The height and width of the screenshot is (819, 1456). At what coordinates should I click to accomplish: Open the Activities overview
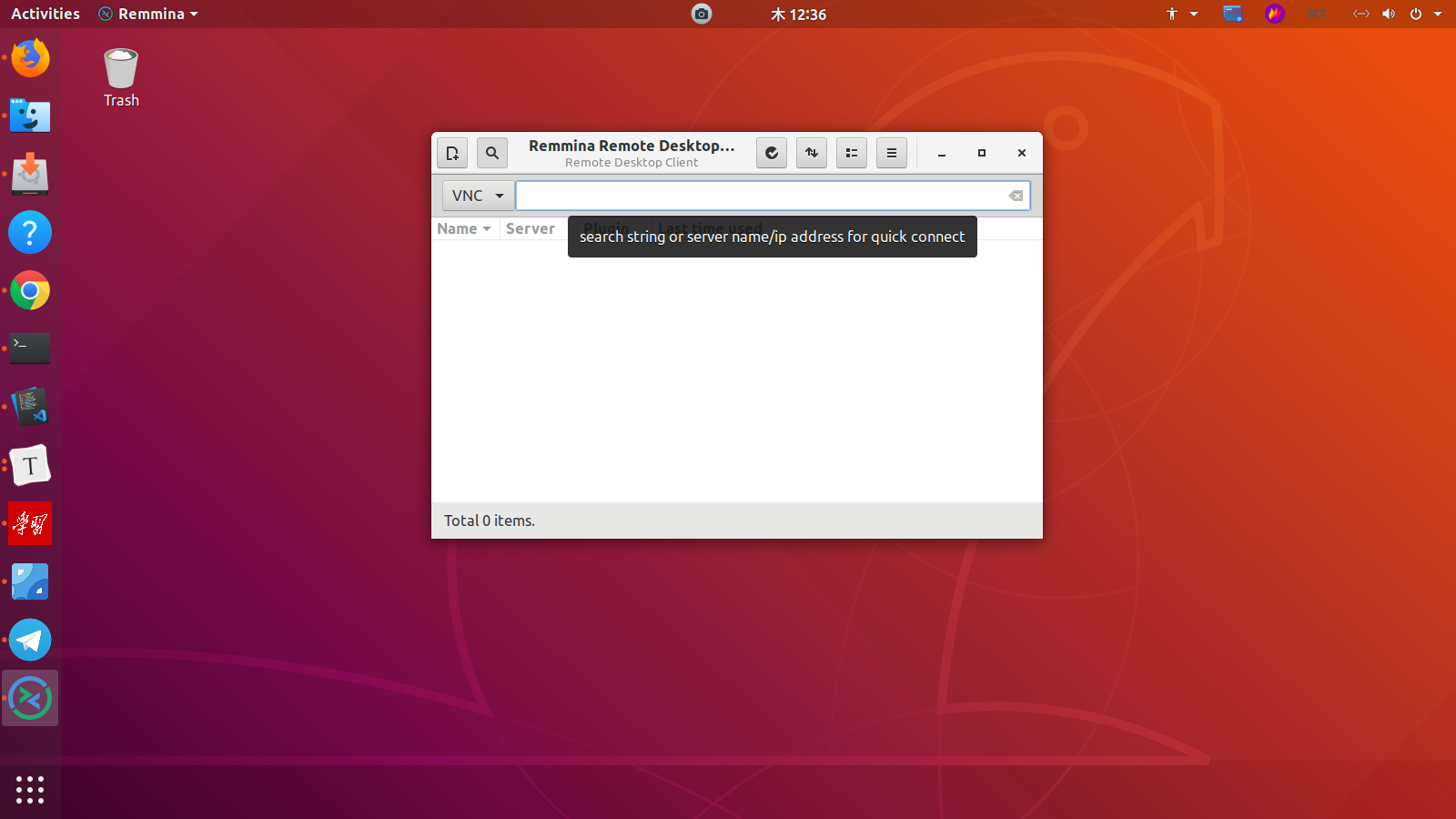pyautogui.click(x=45, y=14)
